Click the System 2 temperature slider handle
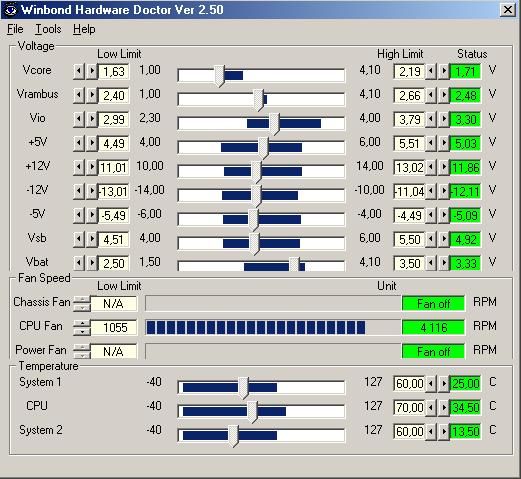The width and height of the screenshot is (521, 479). pos(233,436)
